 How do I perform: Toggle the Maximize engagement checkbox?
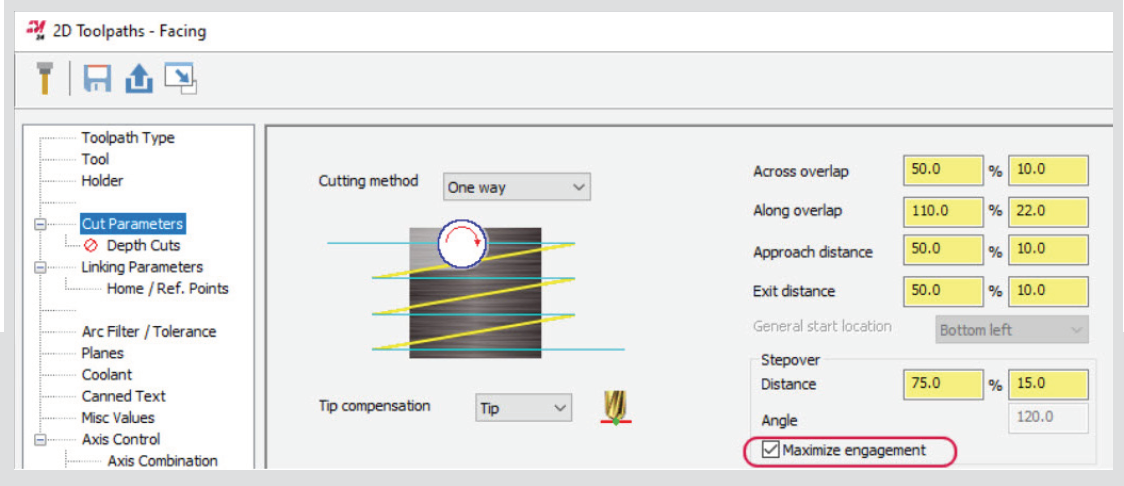pyautogui.click(x=771, y=450)
